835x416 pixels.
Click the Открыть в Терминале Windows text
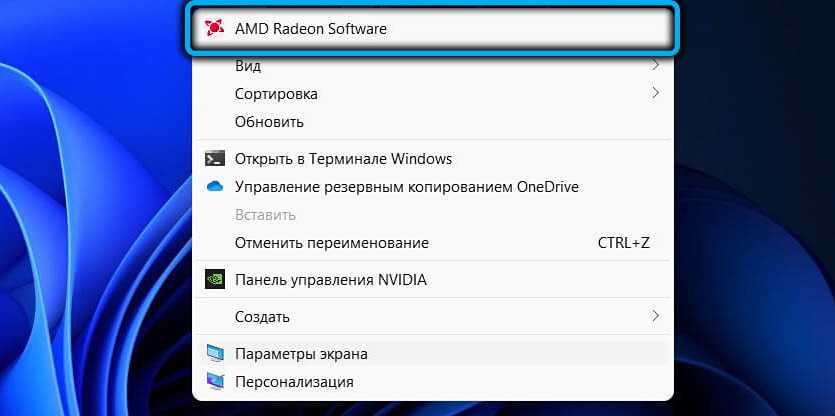343,158
